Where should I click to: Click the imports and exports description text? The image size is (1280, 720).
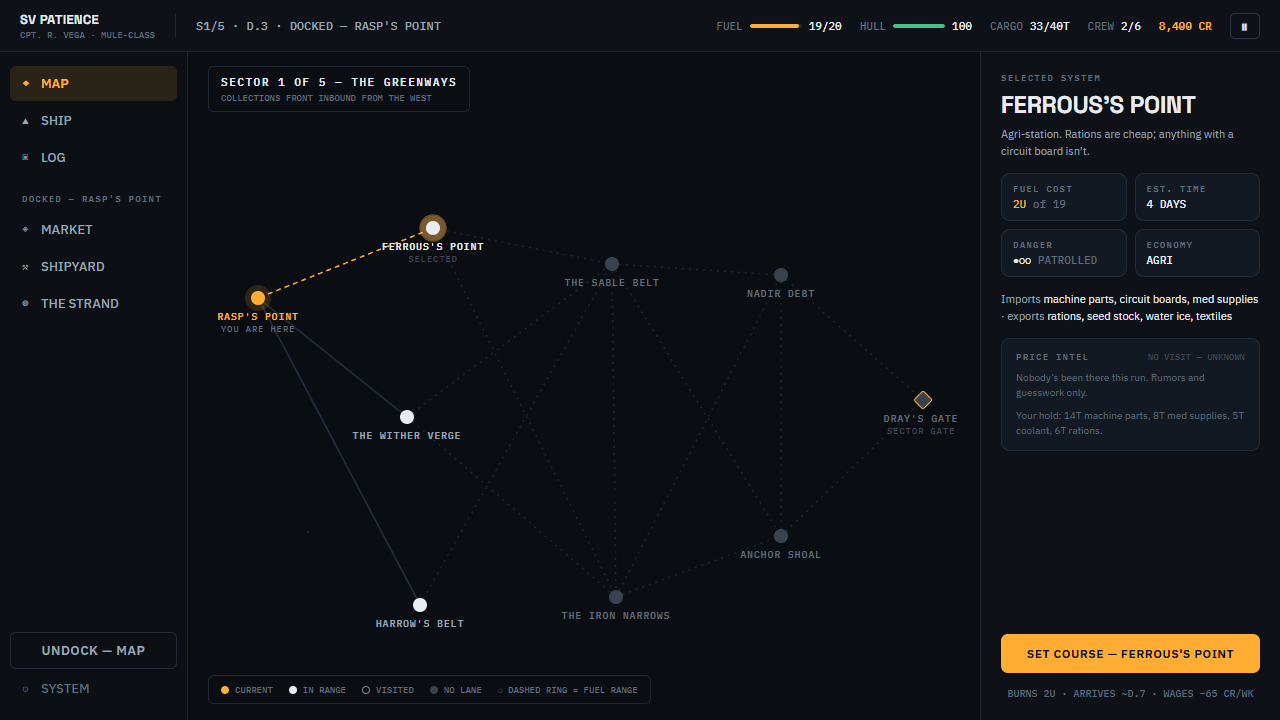[x=1130, y=308]
